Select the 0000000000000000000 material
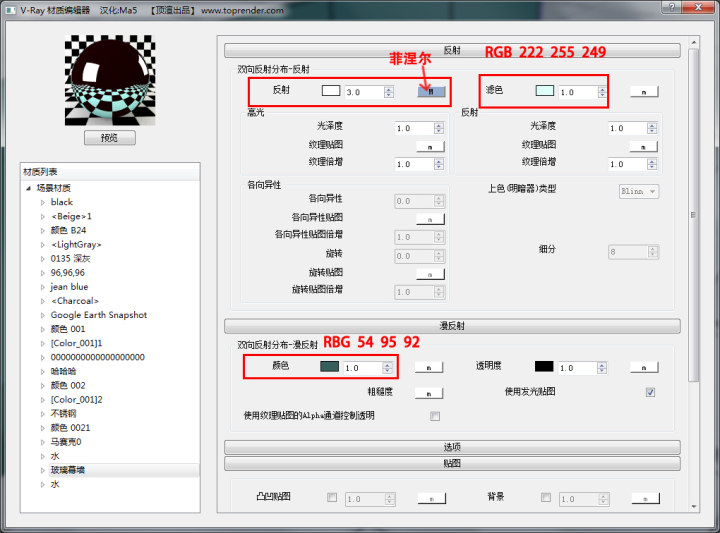 coord(97,357)
